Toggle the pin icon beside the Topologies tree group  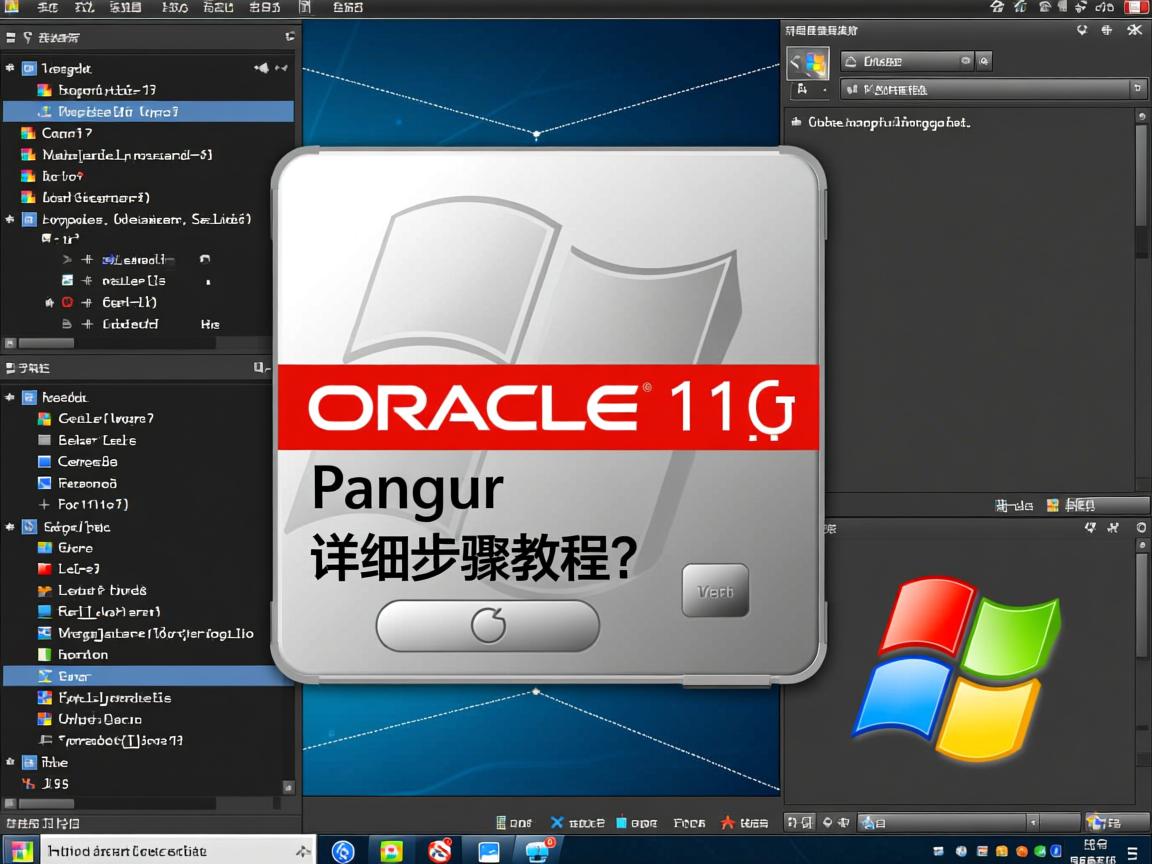click(9, 219)
